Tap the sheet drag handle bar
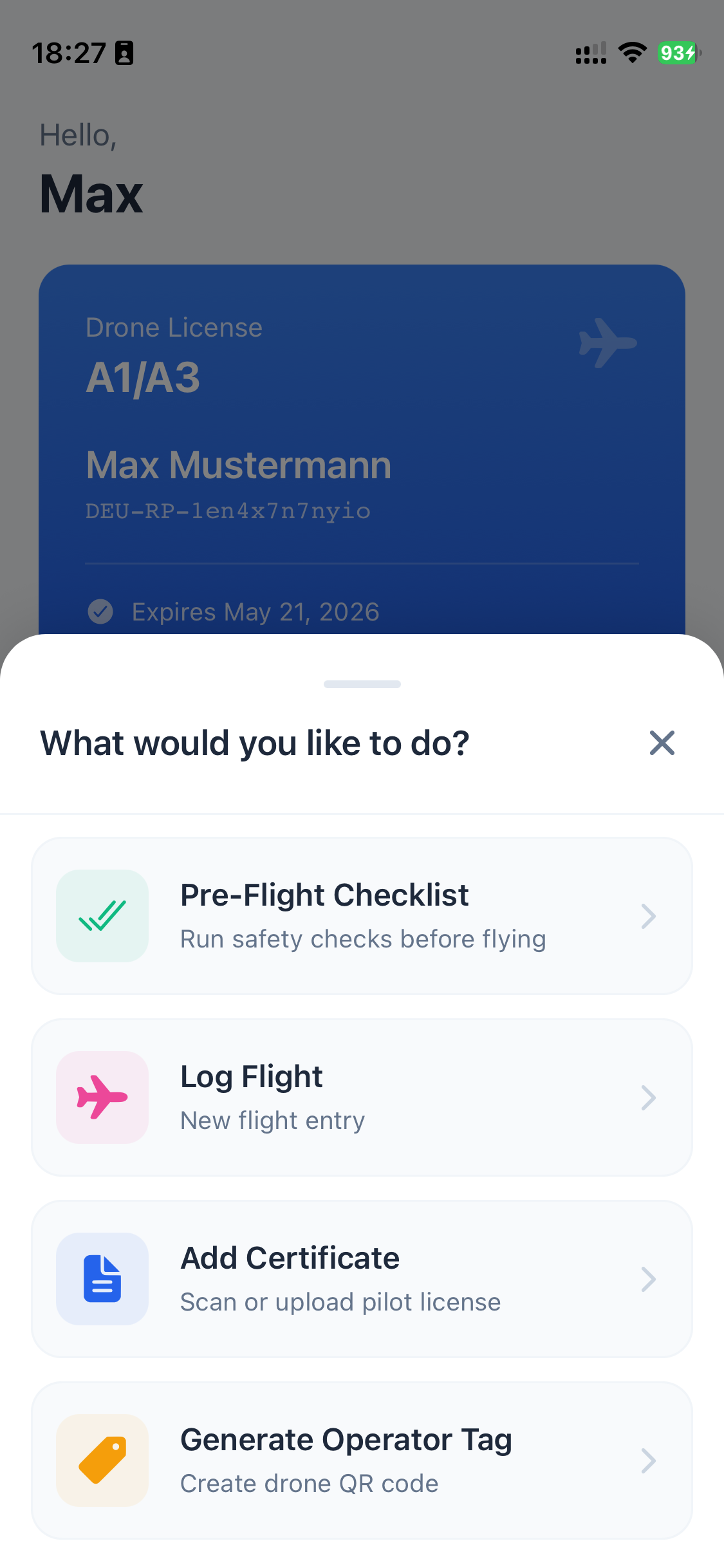 [x=362, y=684]
